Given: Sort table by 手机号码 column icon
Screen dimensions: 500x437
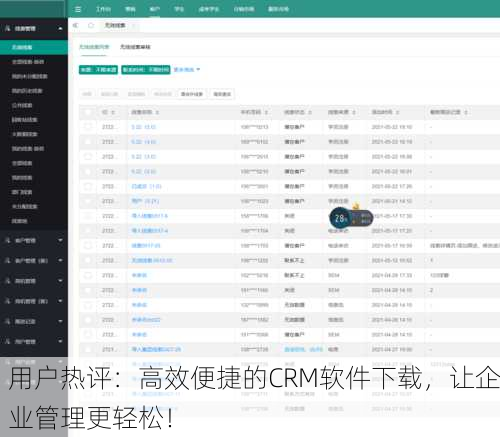Looking at the screenshot, I should 266,112.
